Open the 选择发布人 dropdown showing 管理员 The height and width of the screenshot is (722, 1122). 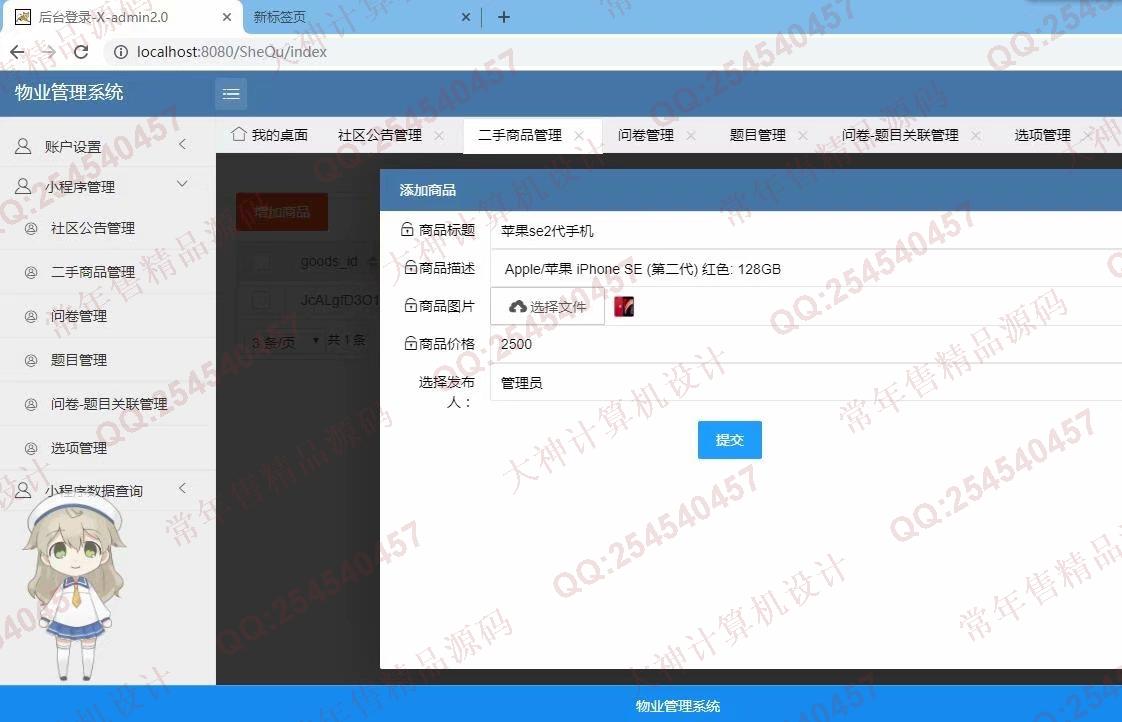click(x=806, y=383)
